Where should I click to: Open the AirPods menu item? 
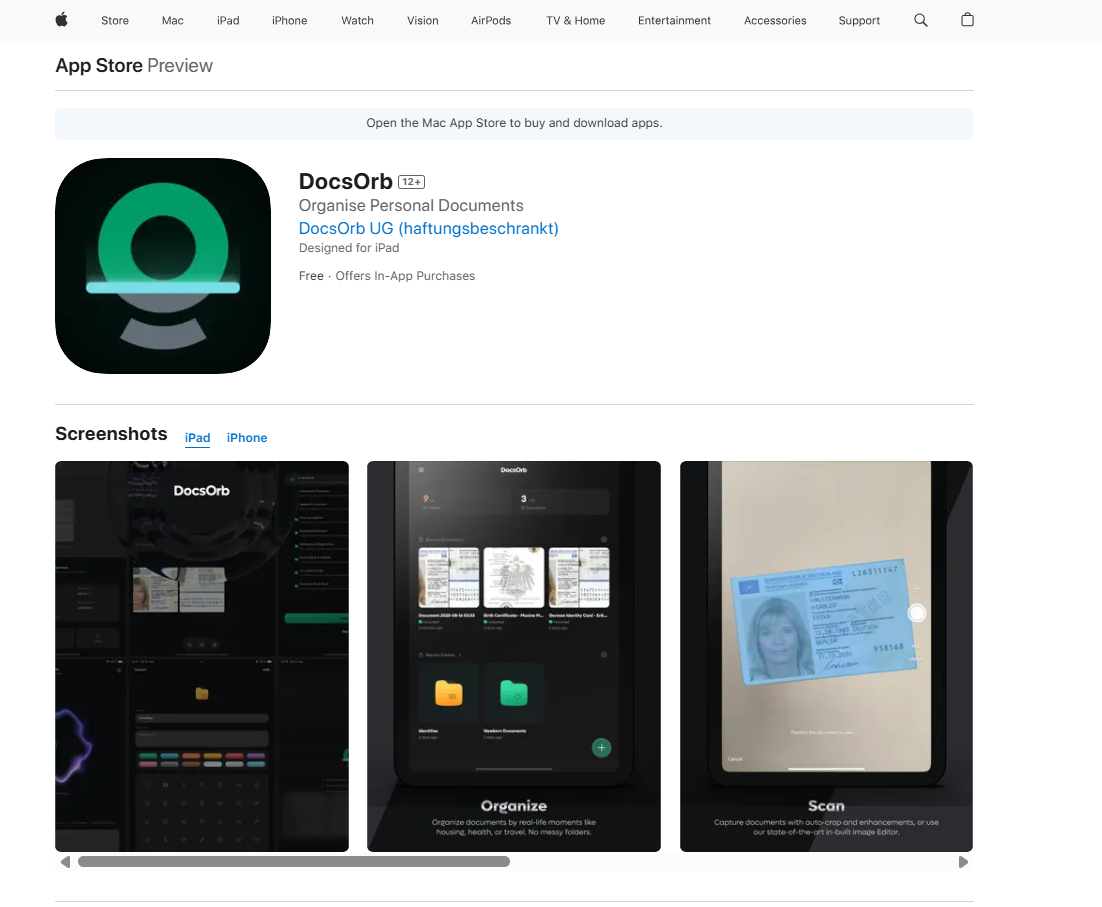(490, 20)
